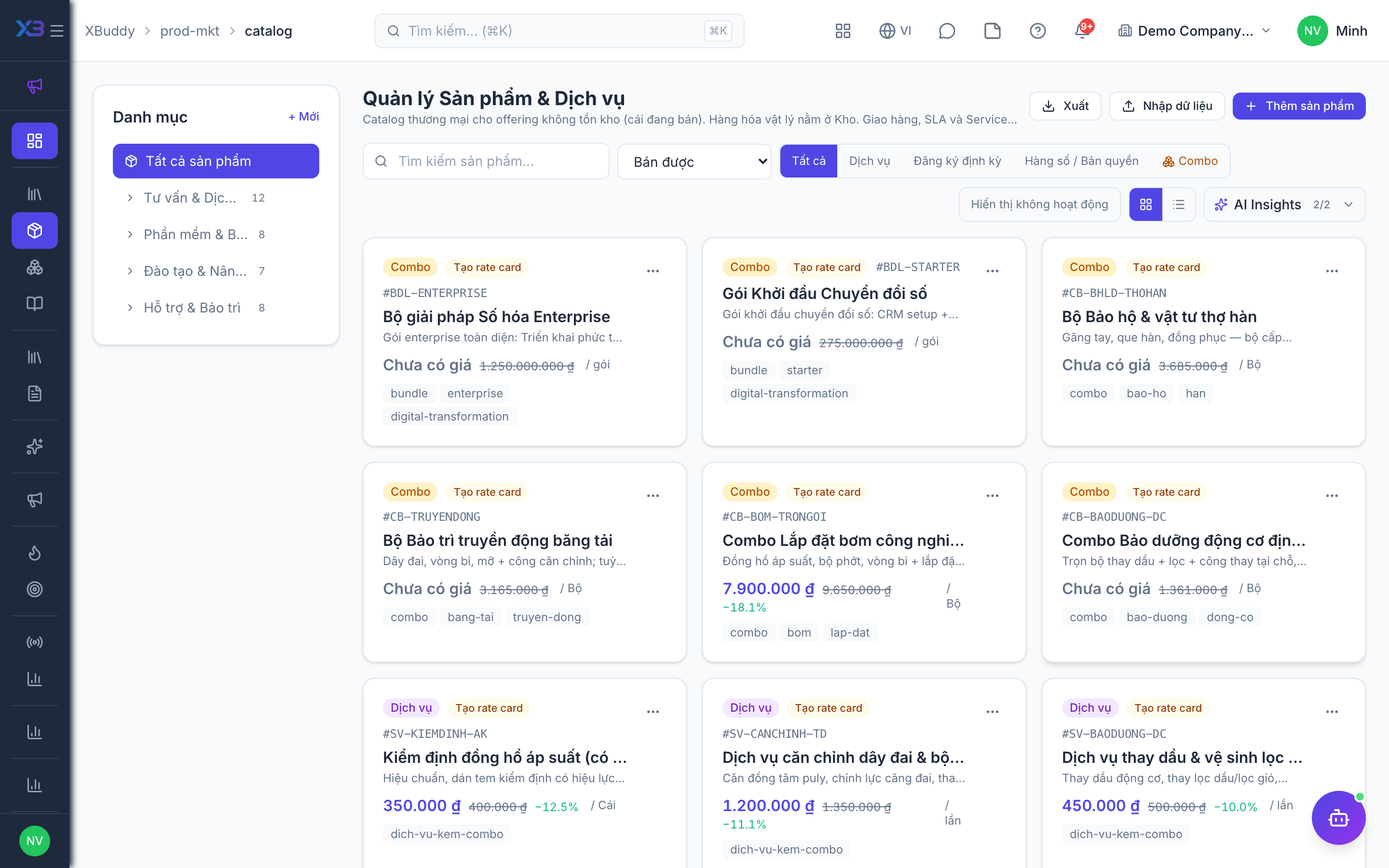The image size is (1389, 868).
Task: Click the Thêm sản phẩm button
Action: 1299,106
